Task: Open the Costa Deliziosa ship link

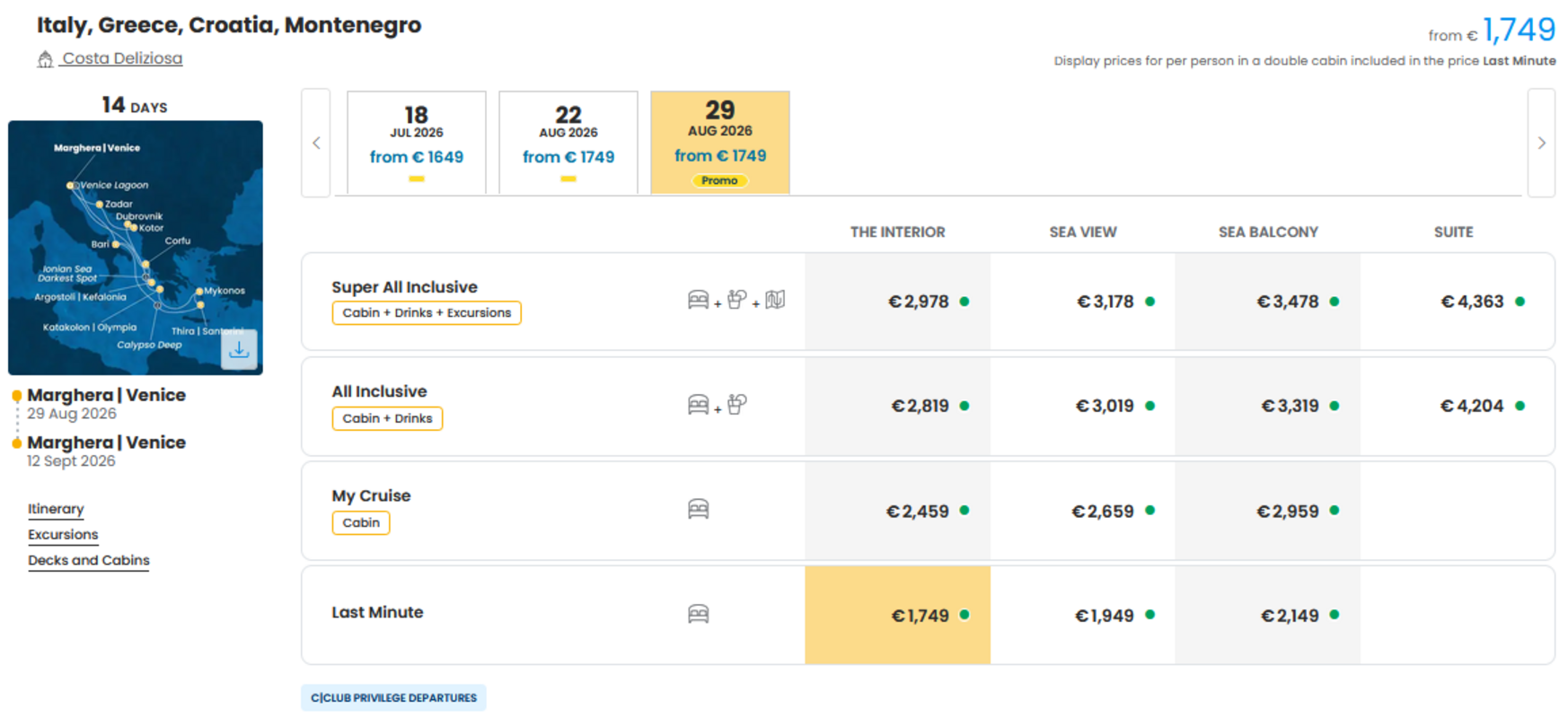Action: (122, 58)
